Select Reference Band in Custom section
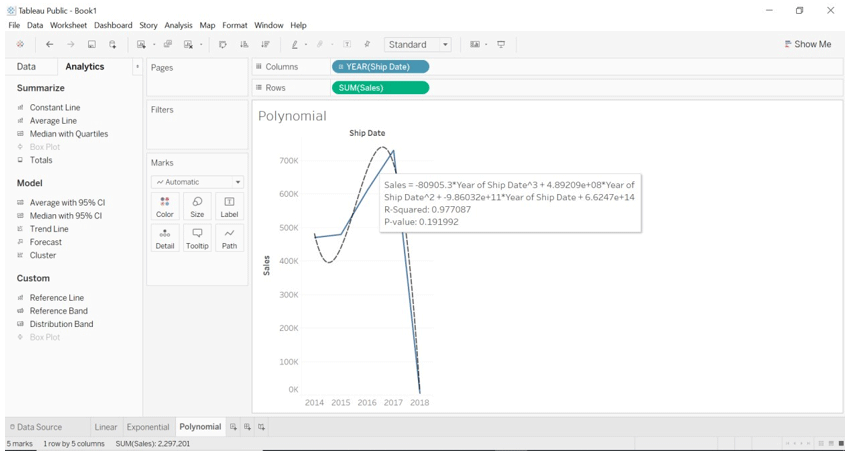The height and width of the screenshot is (452, 848). pyautogui.click(x=58, y=311)
